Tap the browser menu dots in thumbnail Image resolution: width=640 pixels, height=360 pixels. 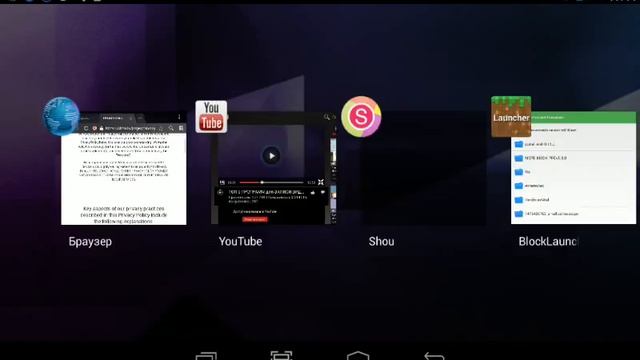pyautogui.click(x=179, y=117)
